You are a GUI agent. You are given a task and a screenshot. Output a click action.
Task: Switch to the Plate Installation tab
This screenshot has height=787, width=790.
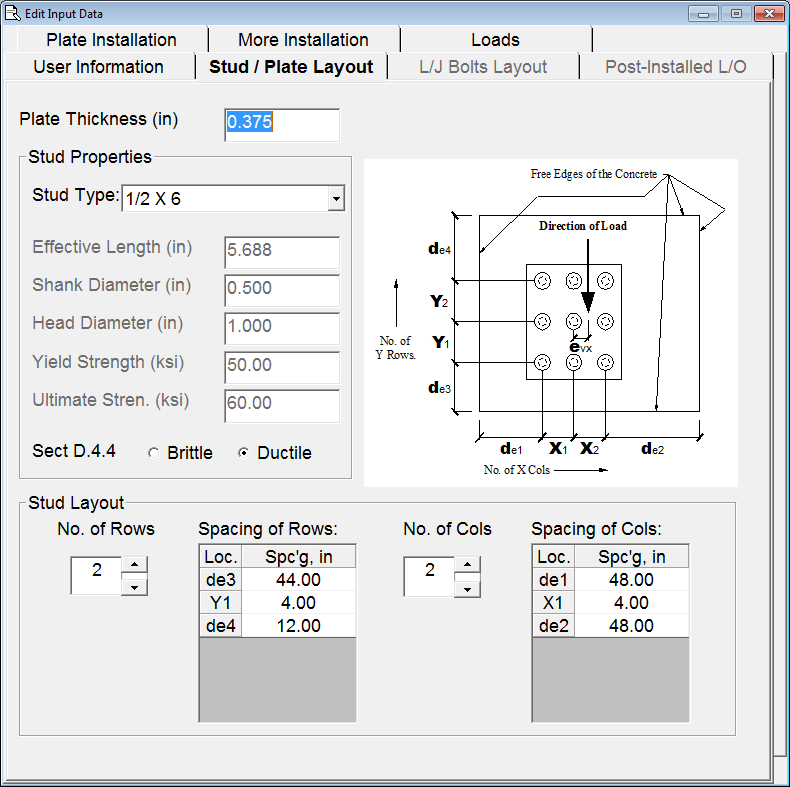pos(111,40)
